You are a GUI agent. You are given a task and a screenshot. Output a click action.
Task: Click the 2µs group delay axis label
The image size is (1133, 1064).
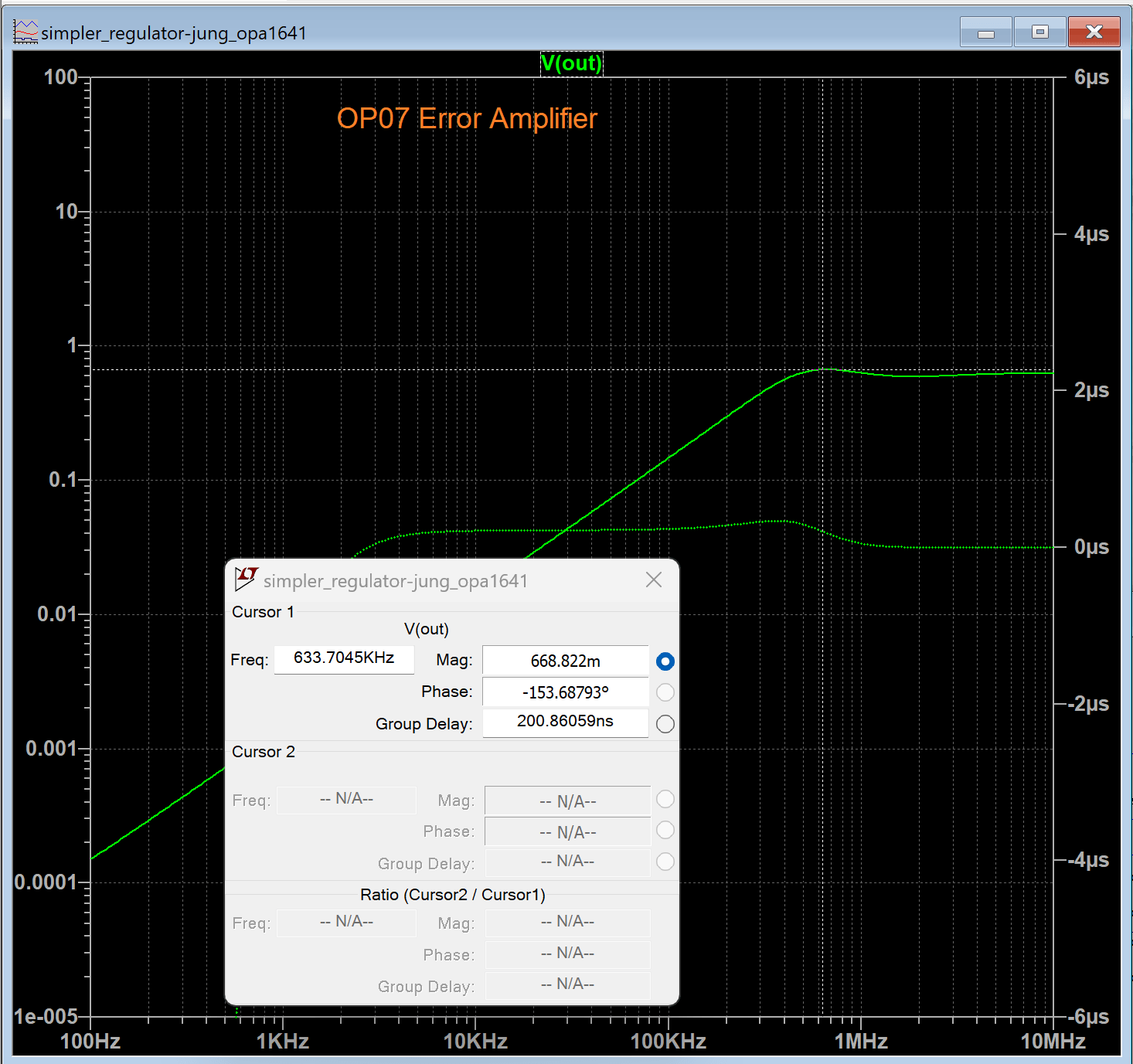point(1091,390)
